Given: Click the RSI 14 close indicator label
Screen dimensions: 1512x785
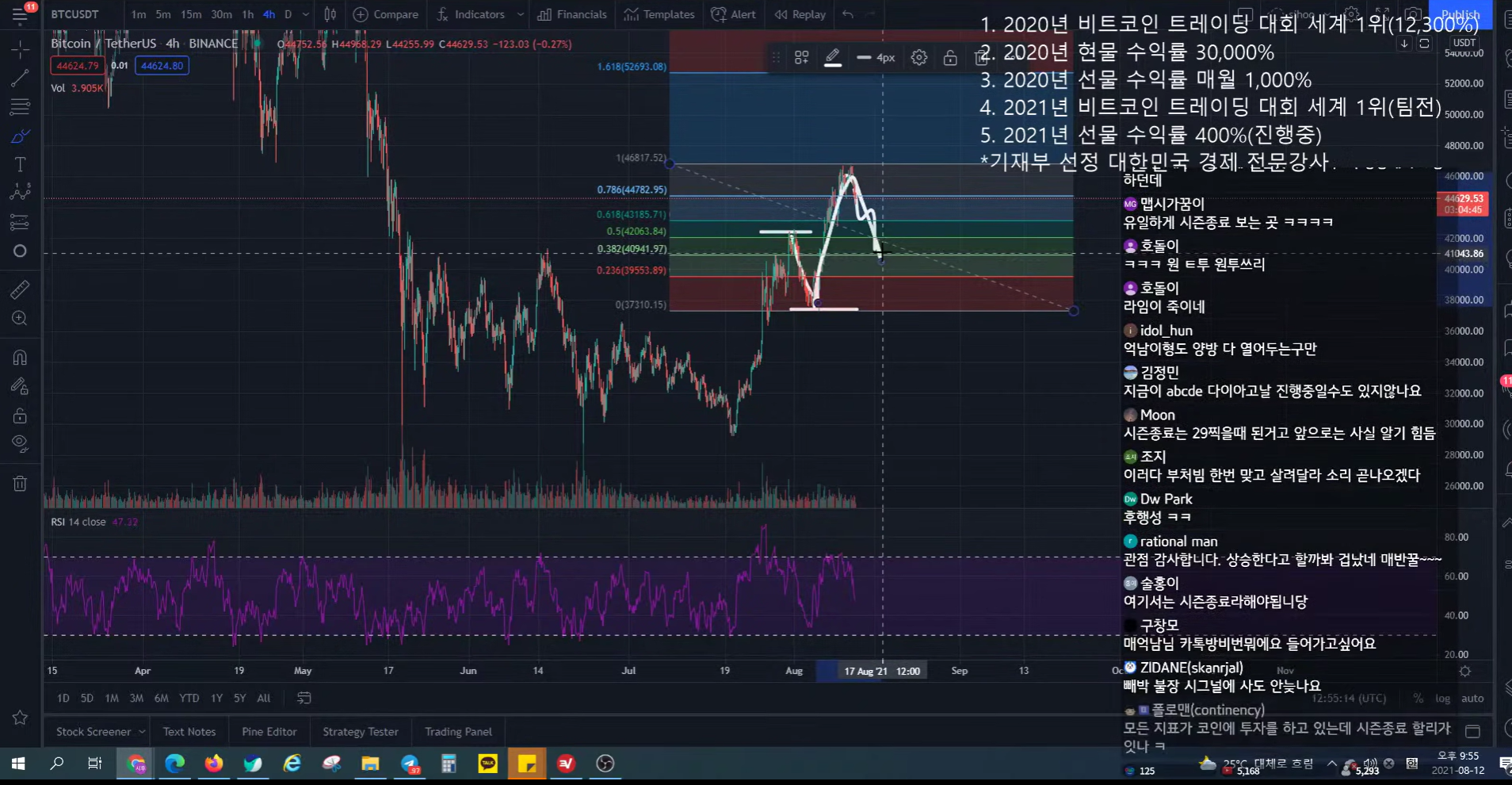Looking at the screenshot, I should (78, 522).
